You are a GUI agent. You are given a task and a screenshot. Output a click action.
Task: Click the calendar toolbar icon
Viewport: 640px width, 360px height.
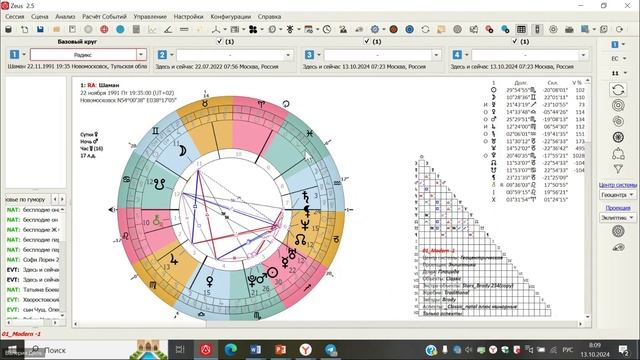[x=309, y=29]
